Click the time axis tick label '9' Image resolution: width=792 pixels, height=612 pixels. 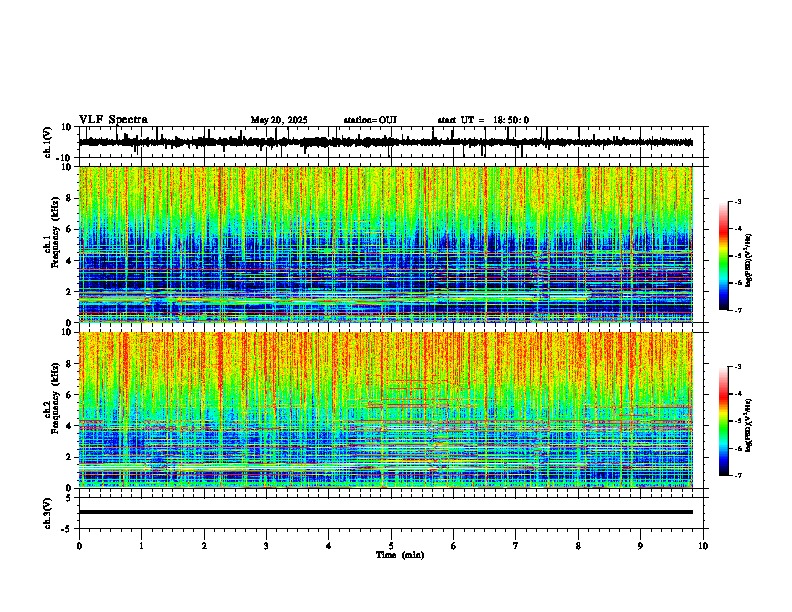pos(640,546)
